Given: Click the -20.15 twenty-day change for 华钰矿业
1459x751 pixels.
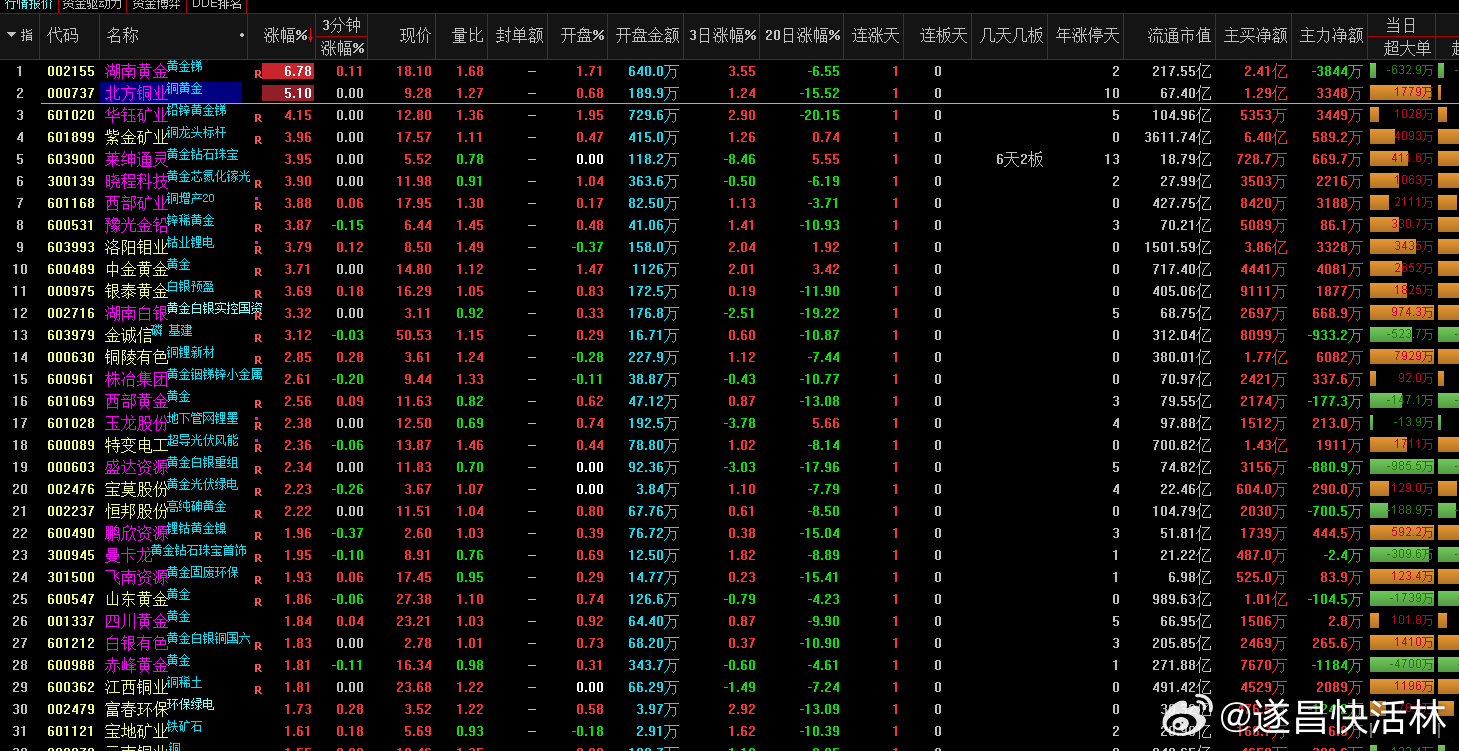Looking at the screenshot, I should (821, 115).
